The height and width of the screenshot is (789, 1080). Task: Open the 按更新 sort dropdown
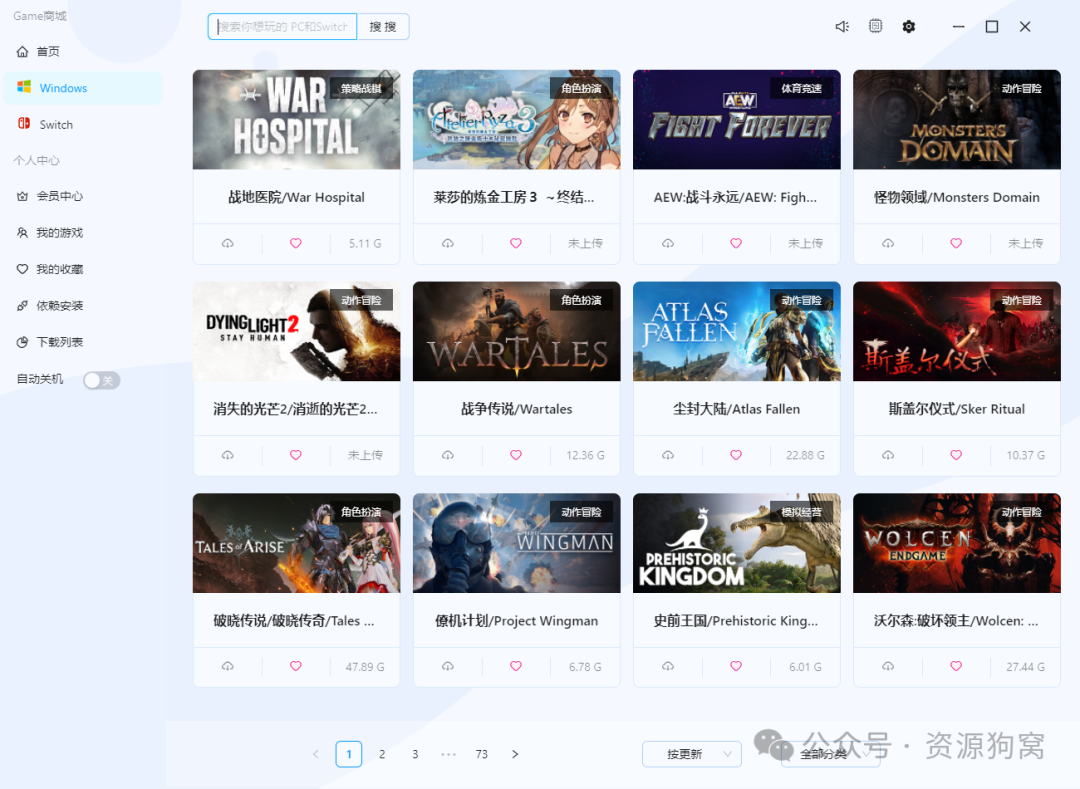tap(692, 754)
